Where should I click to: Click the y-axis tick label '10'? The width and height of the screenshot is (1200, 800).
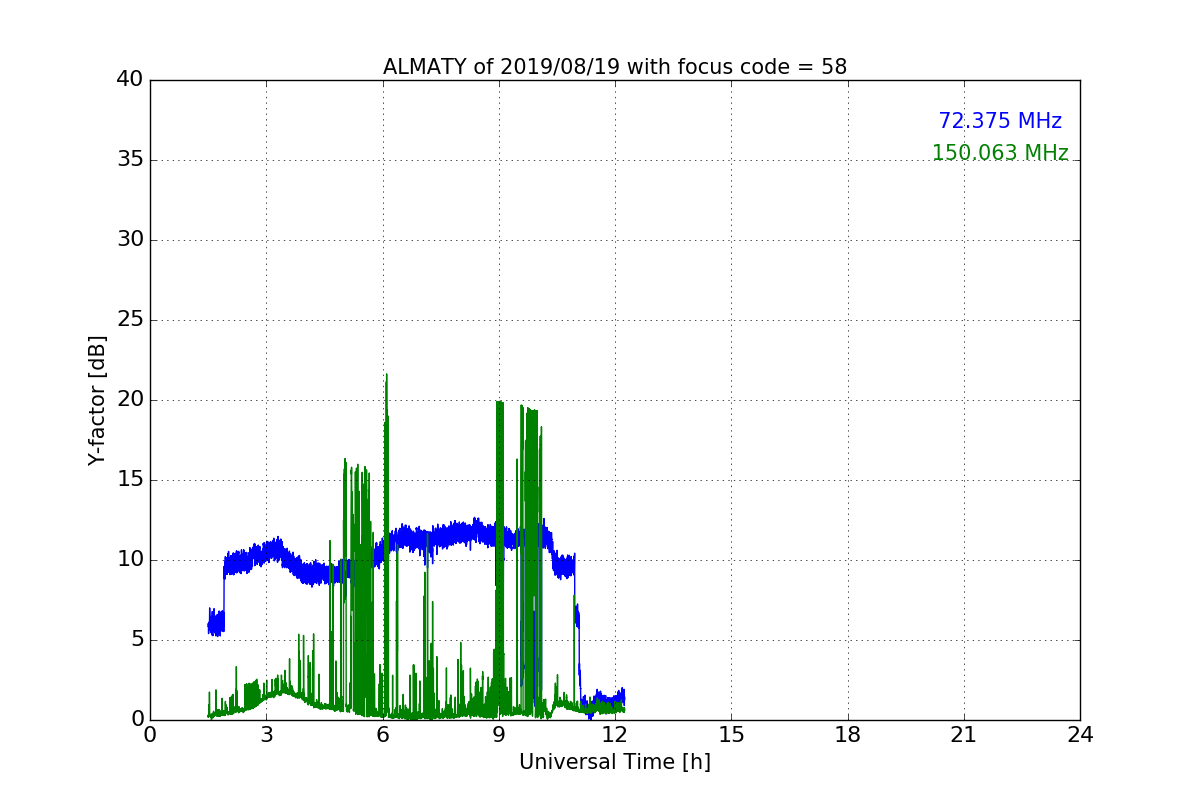pyautogui.click(x=130, y=560)
